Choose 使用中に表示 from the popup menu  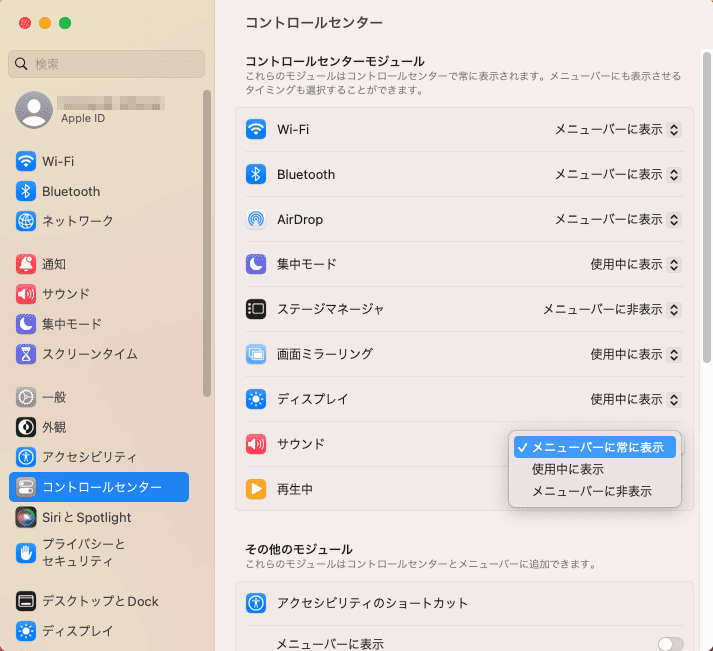pos(595,469)
